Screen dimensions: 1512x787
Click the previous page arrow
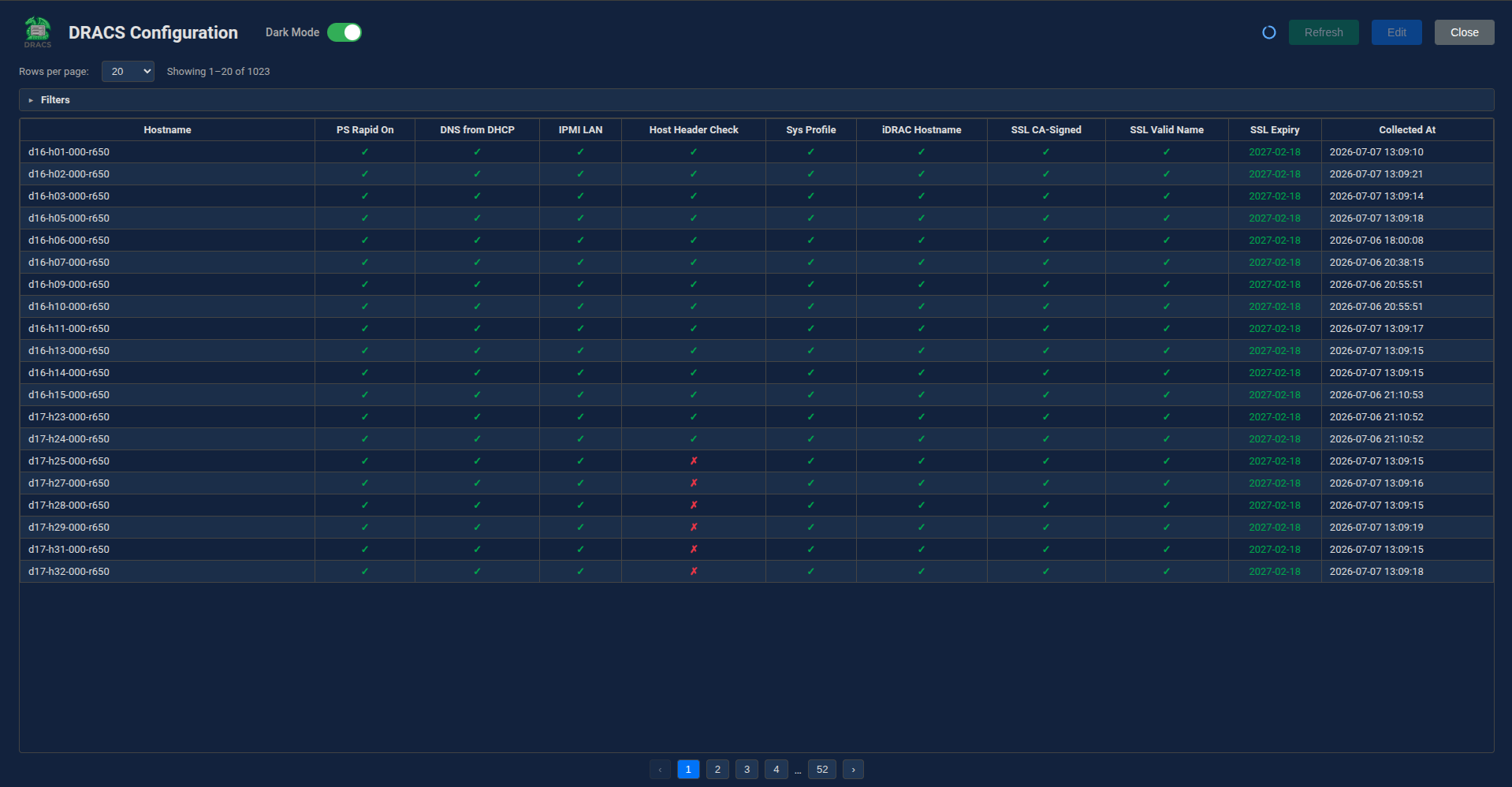pyautogui.click(x=660, y=769)
